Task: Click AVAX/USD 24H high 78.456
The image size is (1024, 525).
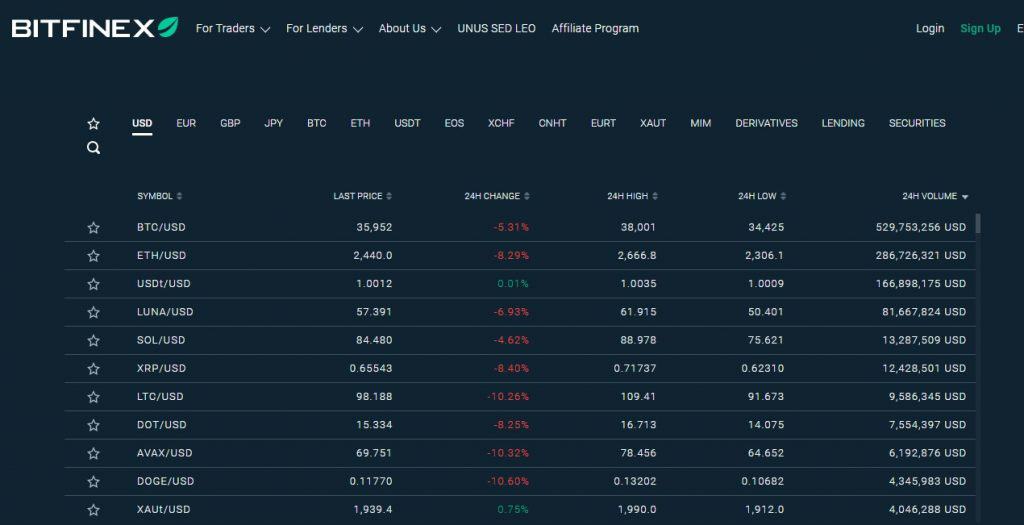Action: point(638,453)
